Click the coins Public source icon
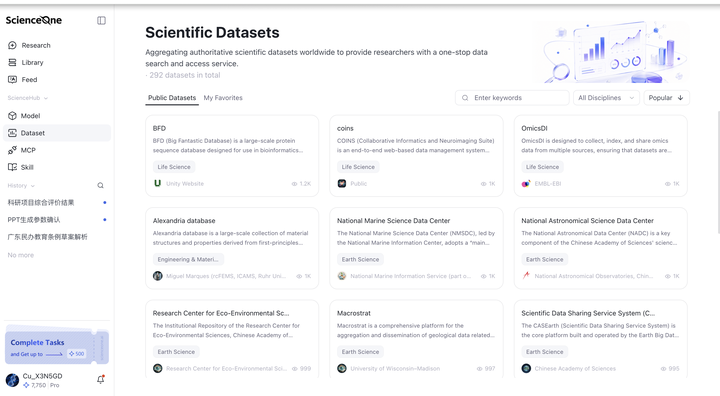720x396 pixels. [x=342, y=183]
